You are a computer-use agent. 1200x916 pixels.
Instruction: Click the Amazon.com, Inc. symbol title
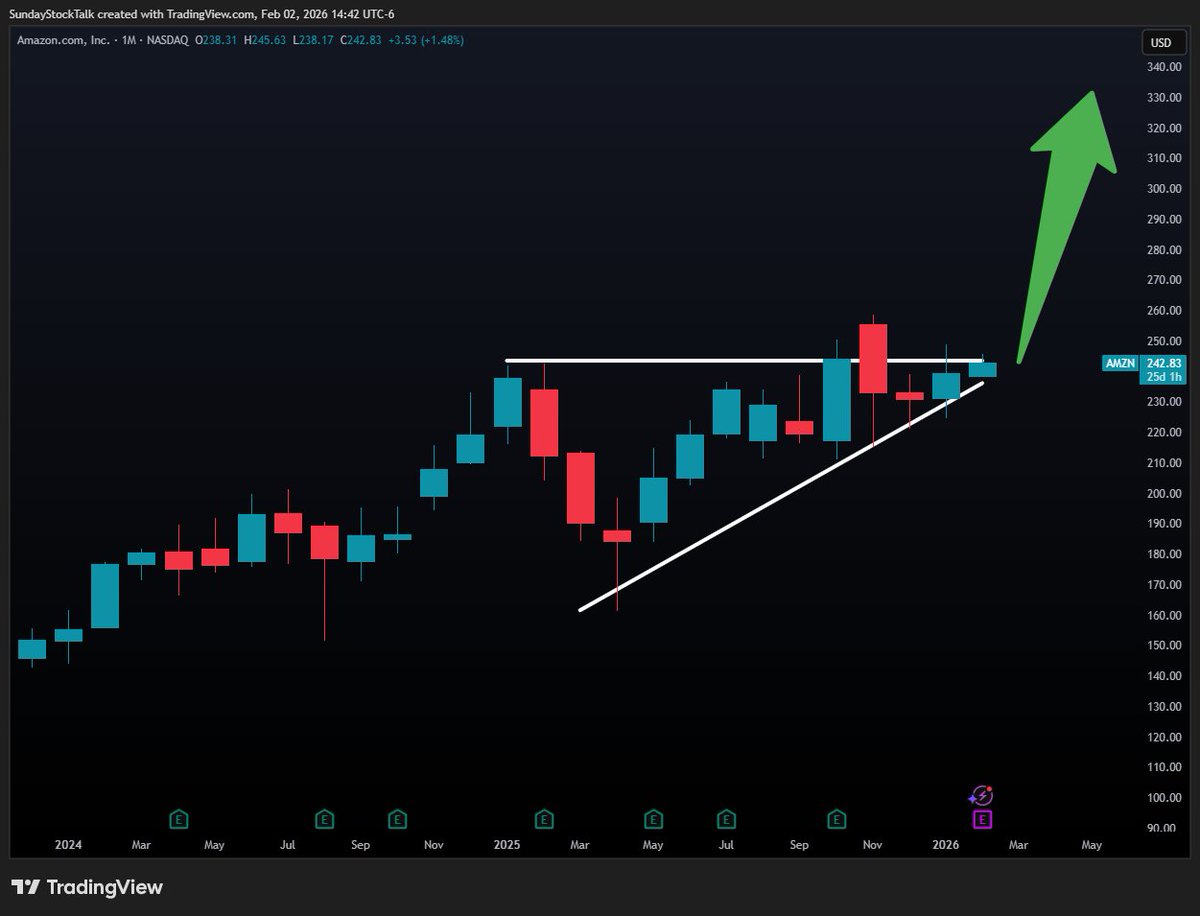64,40
